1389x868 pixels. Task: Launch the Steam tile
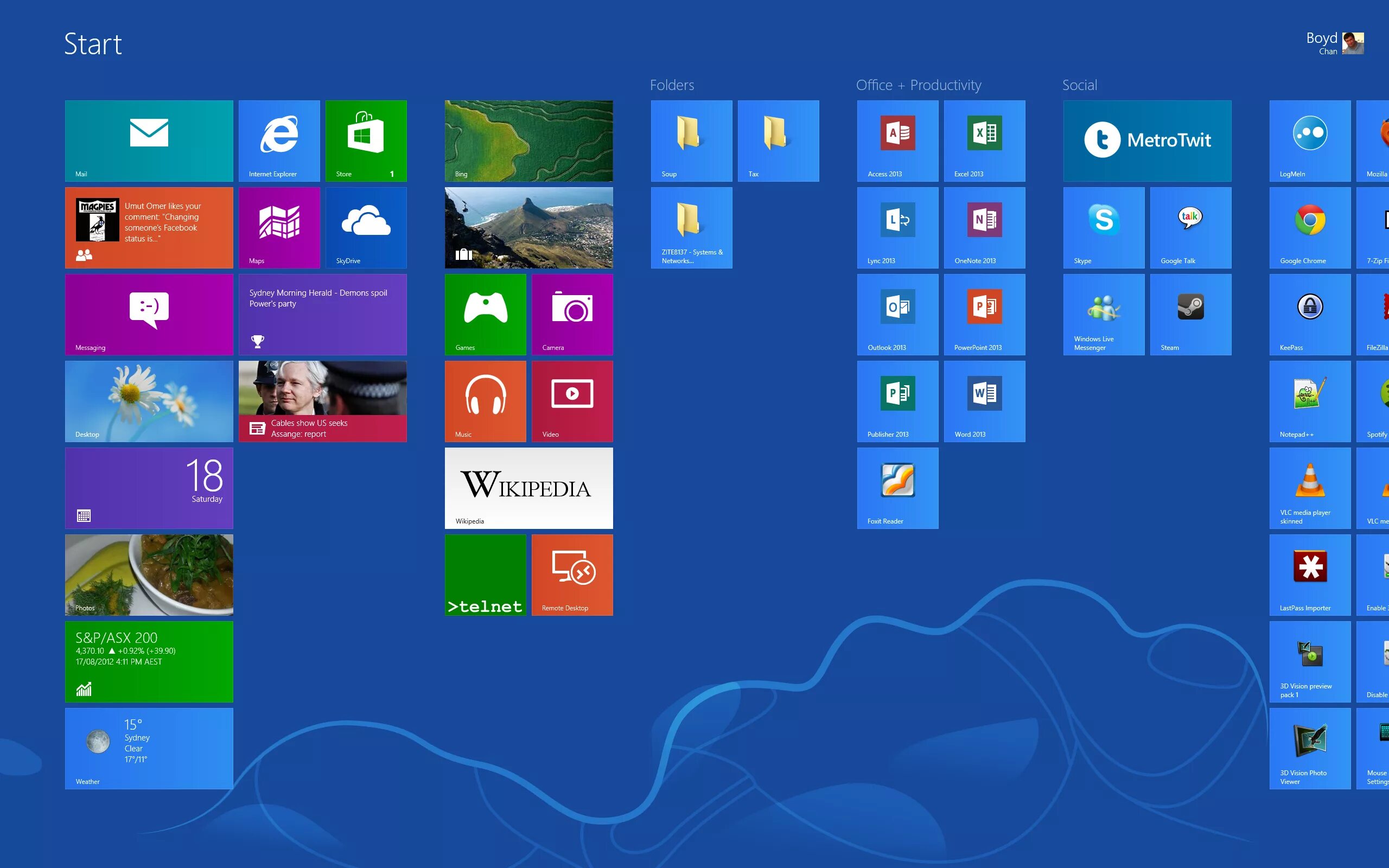point(1190,314)
